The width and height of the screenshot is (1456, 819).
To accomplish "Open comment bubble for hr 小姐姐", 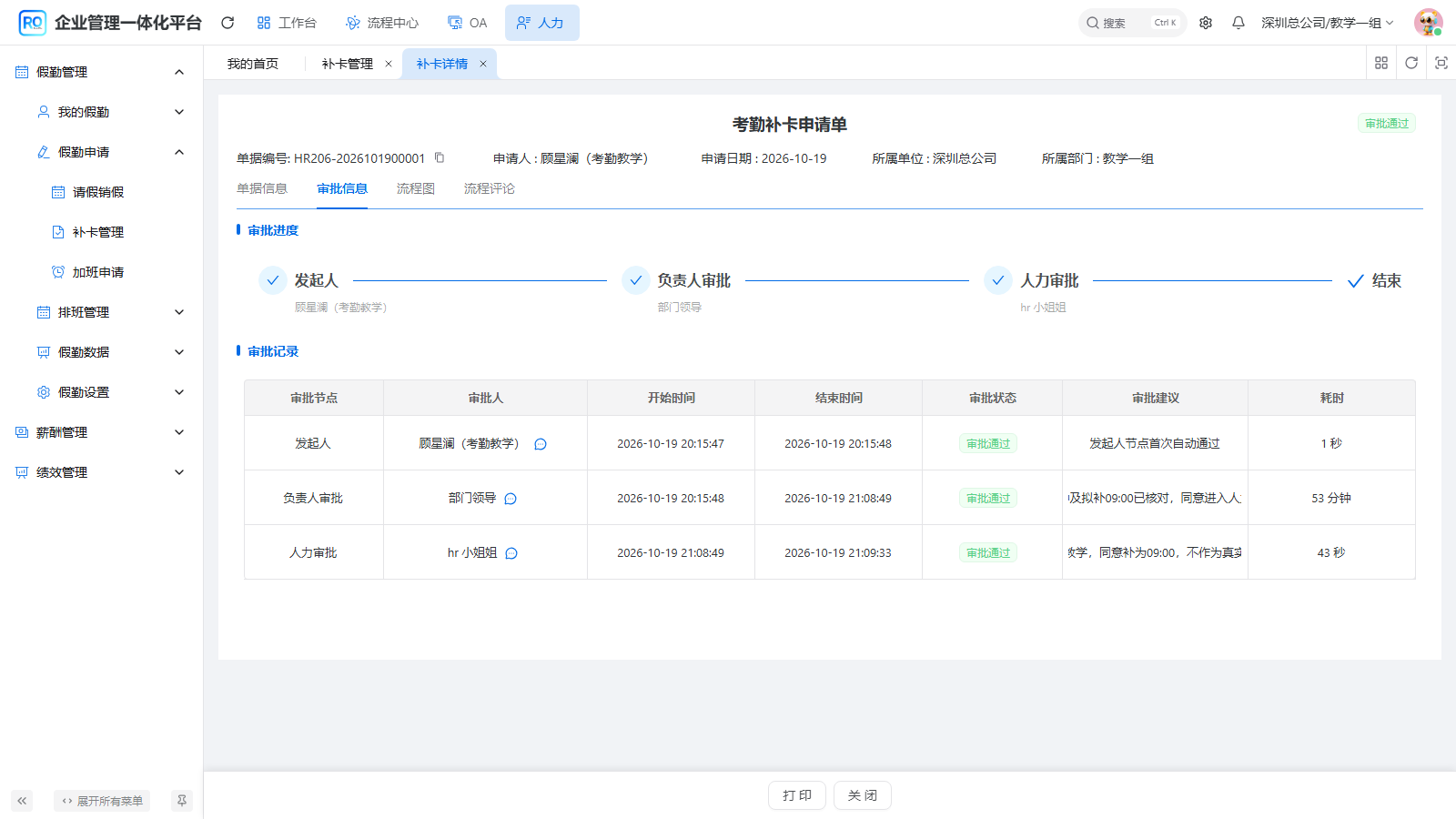I will pyautogui.click(x=511, y=553).
